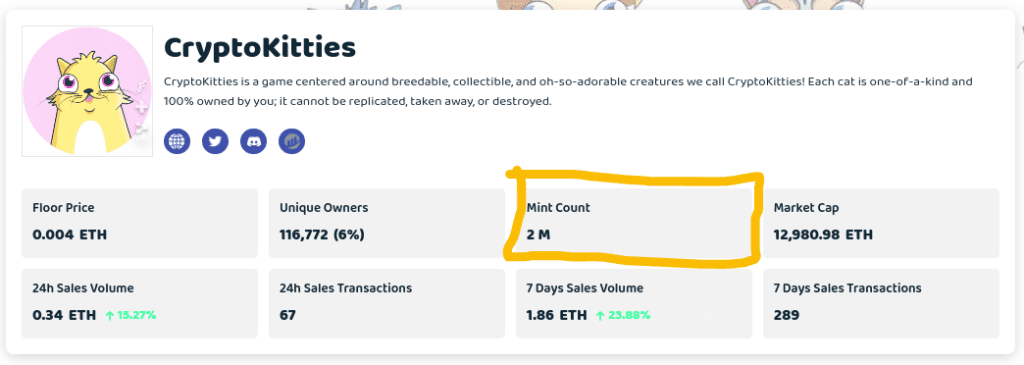This screenshot has height=365, width=1024.
Task: Select the Unique Owners stat card
Action: (387, 223)
